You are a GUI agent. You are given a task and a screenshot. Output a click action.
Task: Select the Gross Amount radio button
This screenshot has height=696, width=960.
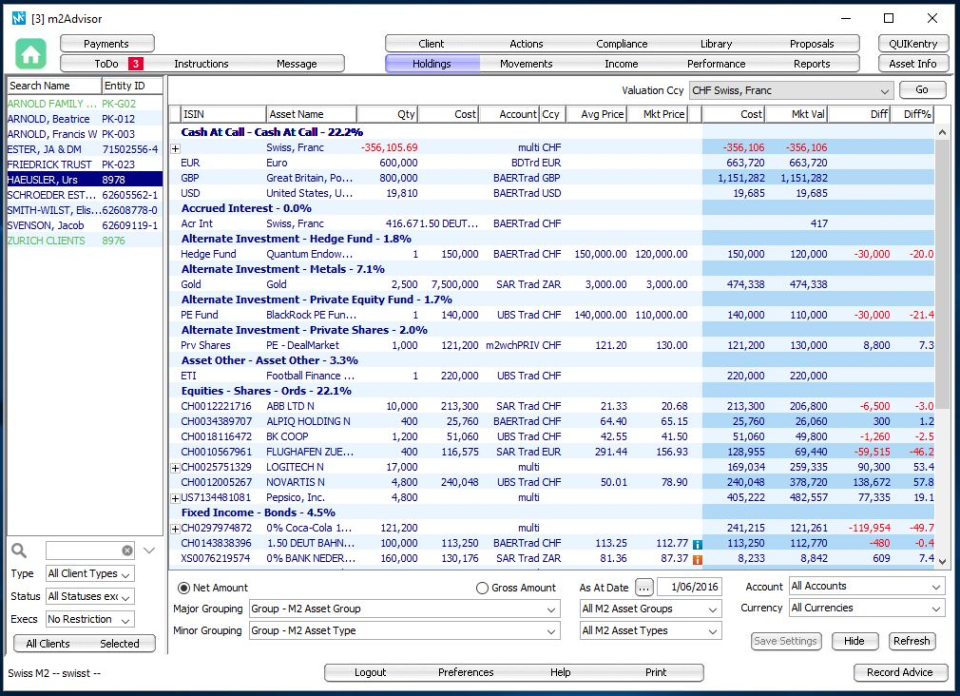pyautogui.click(x=481, y=588)
